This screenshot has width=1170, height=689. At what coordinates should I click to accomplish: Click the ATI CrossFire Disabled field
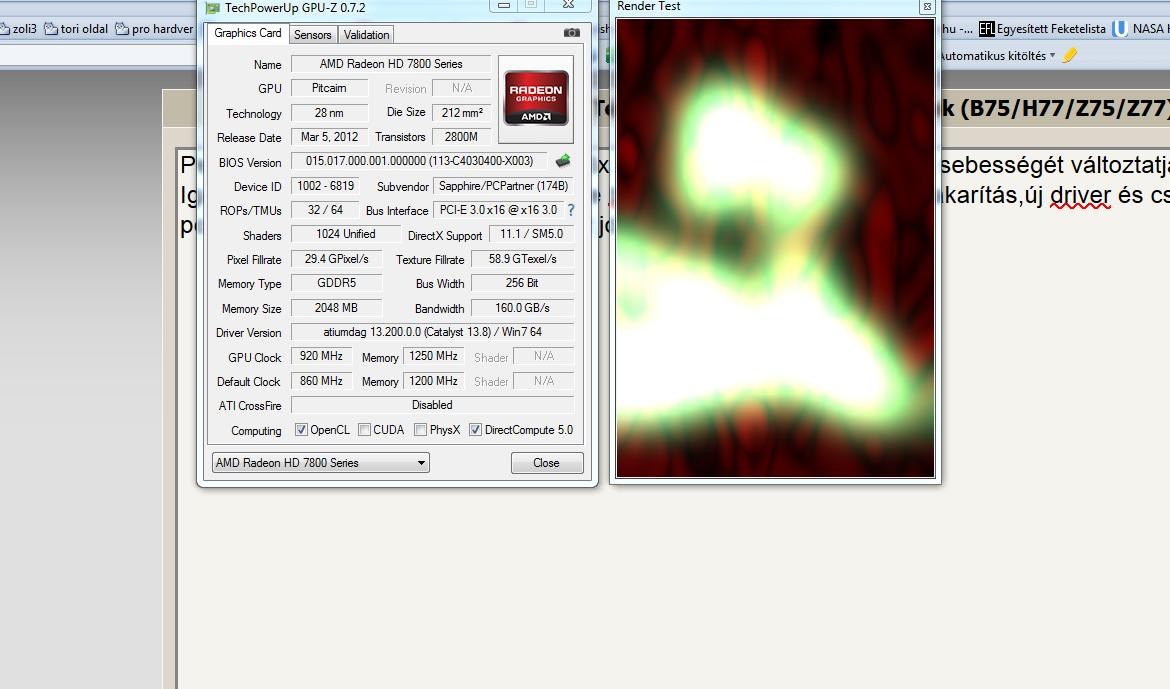433,405
